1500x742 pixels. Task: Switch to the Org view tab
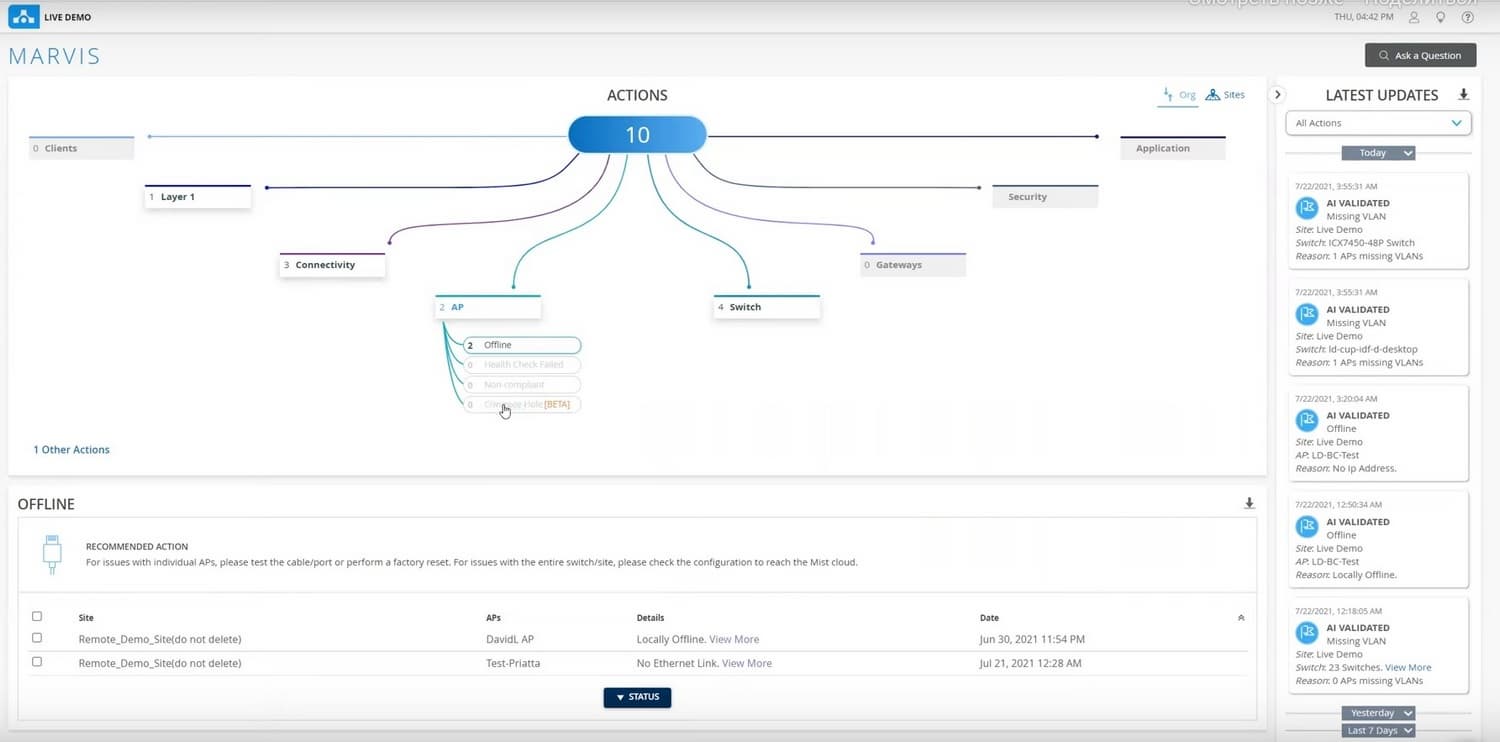(x=1179, y=95)
